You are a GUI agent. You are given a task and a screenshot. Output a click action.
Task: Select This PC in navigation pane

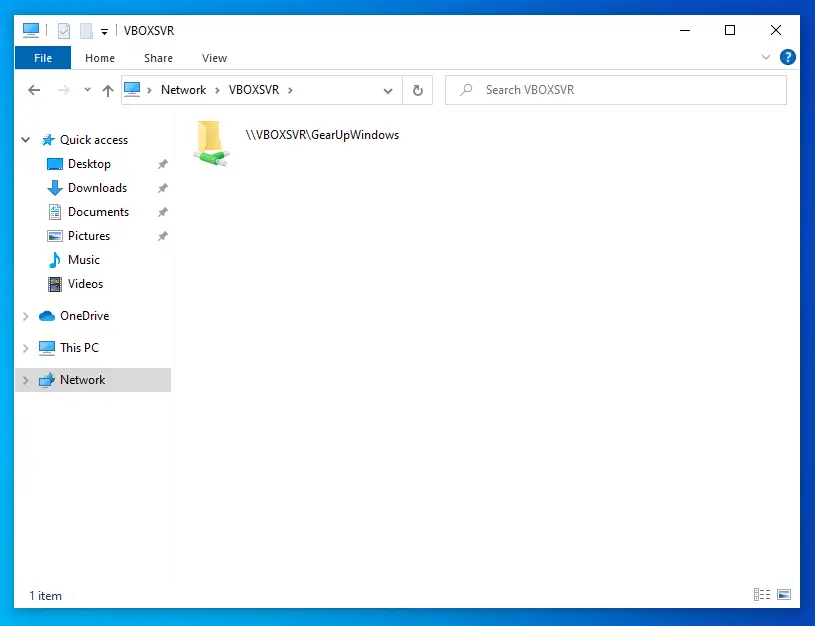pyautogui.click(x=79, y=347)
